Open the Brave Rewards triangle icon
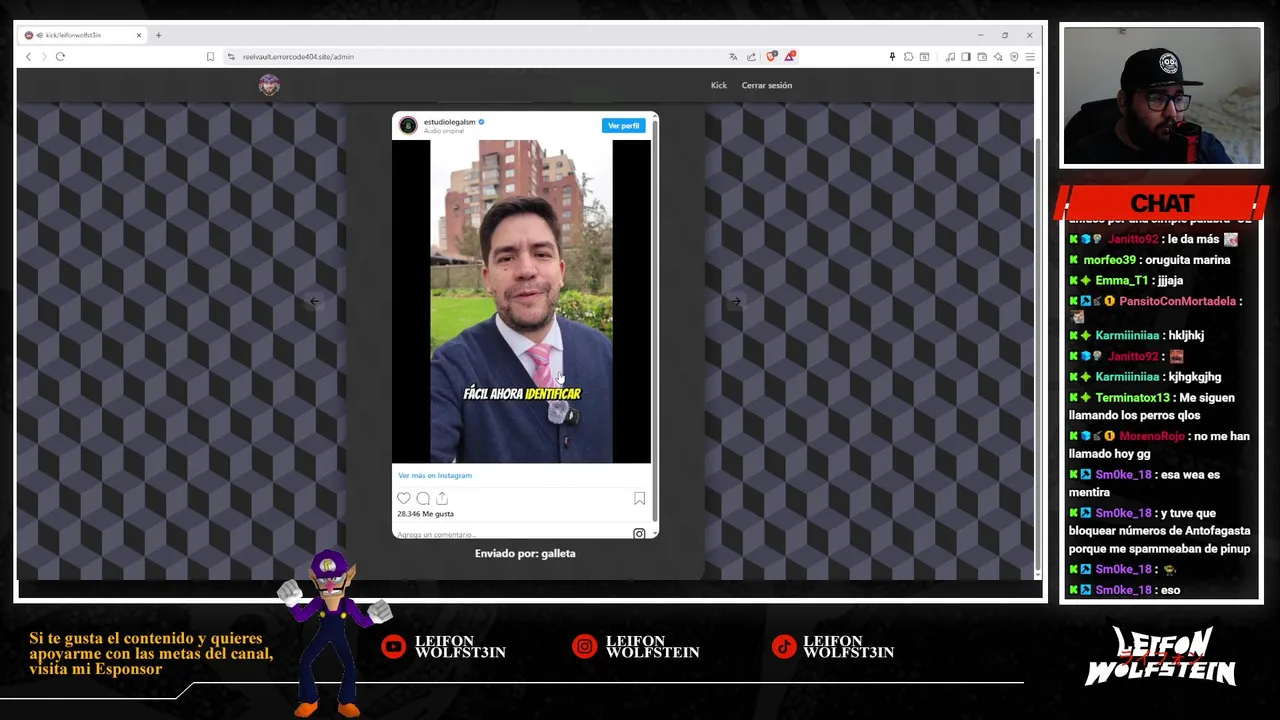 tap(790, 57)
